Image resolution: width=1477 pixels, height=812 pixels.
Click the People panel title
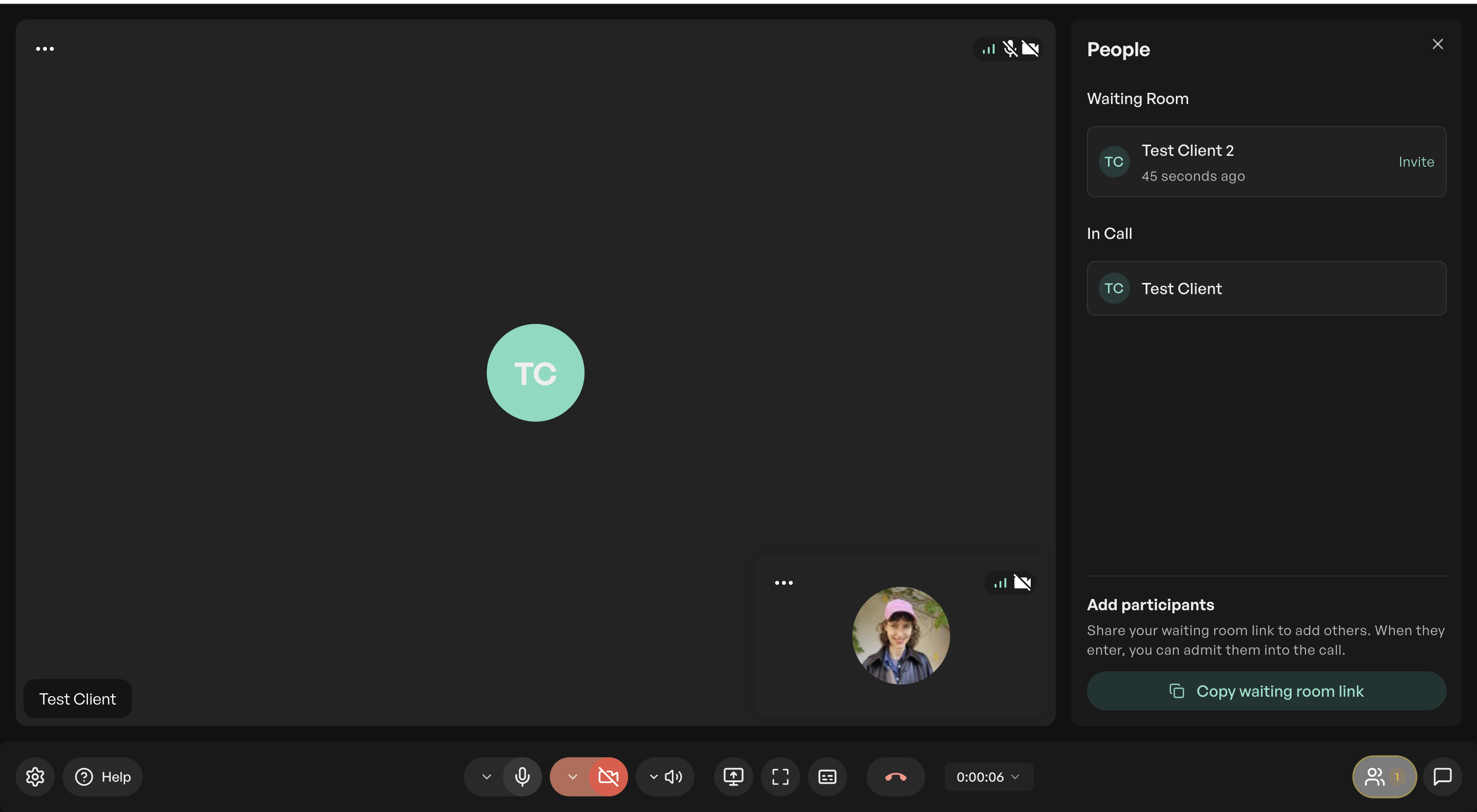pyautogui.click(x=1118, y=50)
